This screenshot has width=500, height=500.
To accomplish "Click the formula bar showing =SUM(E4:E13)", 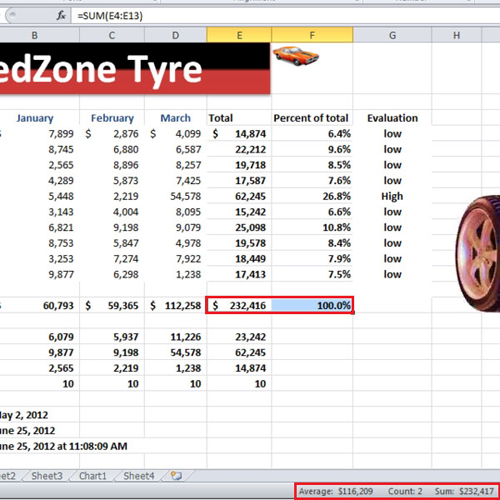I will click(285, 16).
